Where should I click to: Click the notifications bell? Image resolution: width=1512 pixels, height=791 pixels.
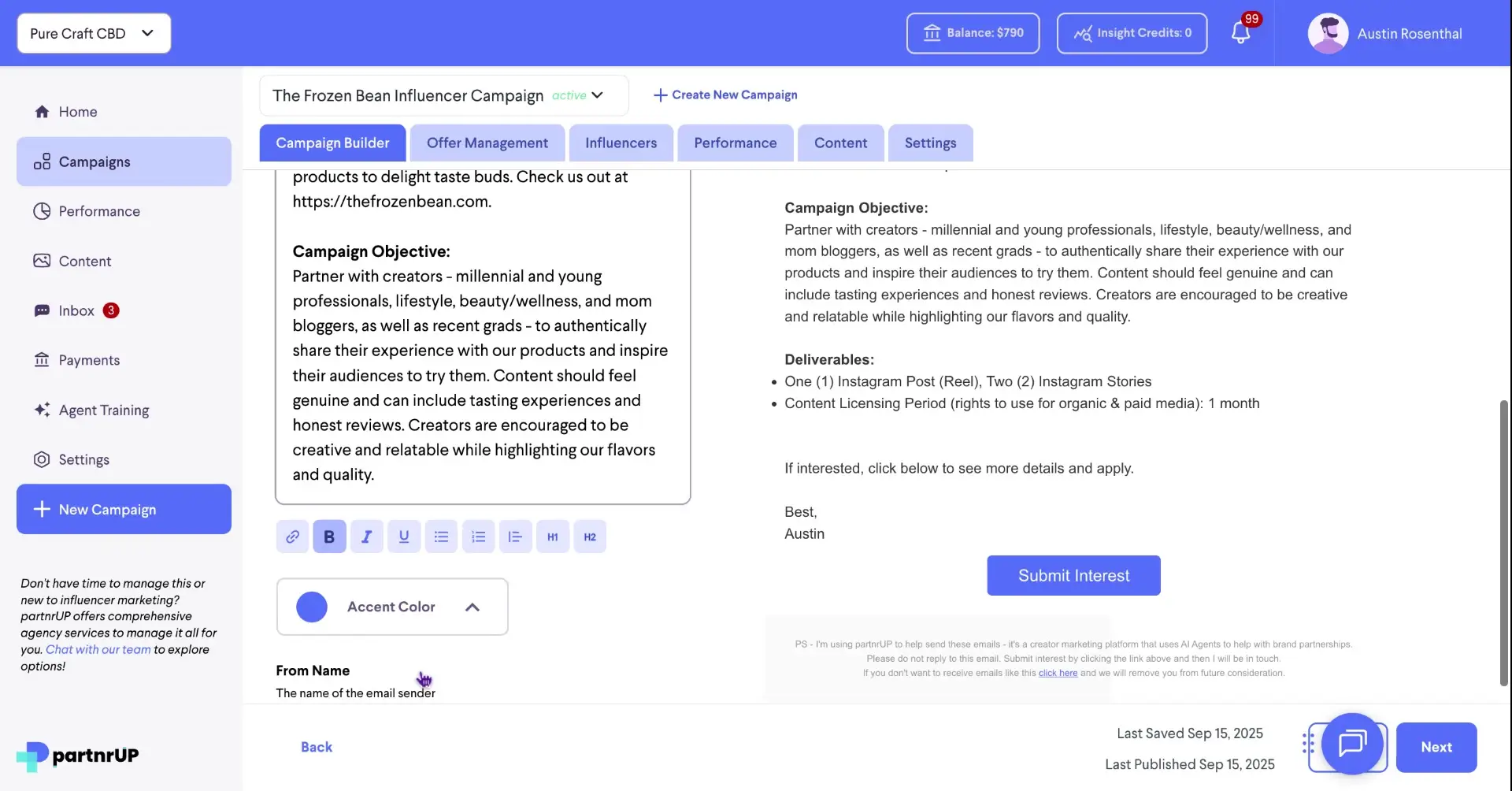(1241, 33)
